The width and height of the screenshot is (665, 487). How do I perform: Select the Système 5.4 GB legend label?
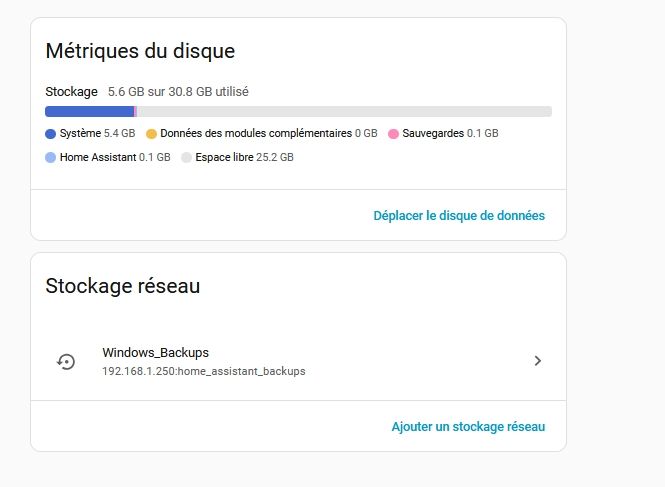[x=97, y=133]
